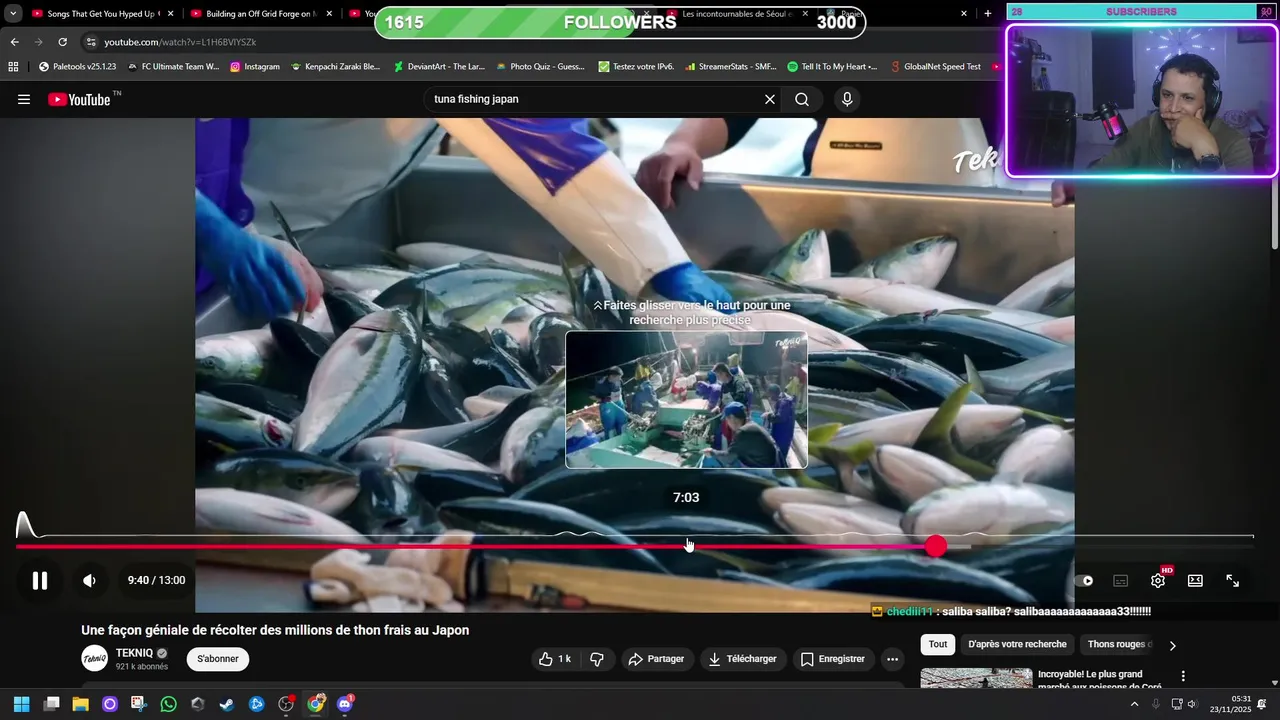The height and width of the screenshot is (720, 1280).
Task: Go back with the browser back arrow
Action: pos(14,42)
